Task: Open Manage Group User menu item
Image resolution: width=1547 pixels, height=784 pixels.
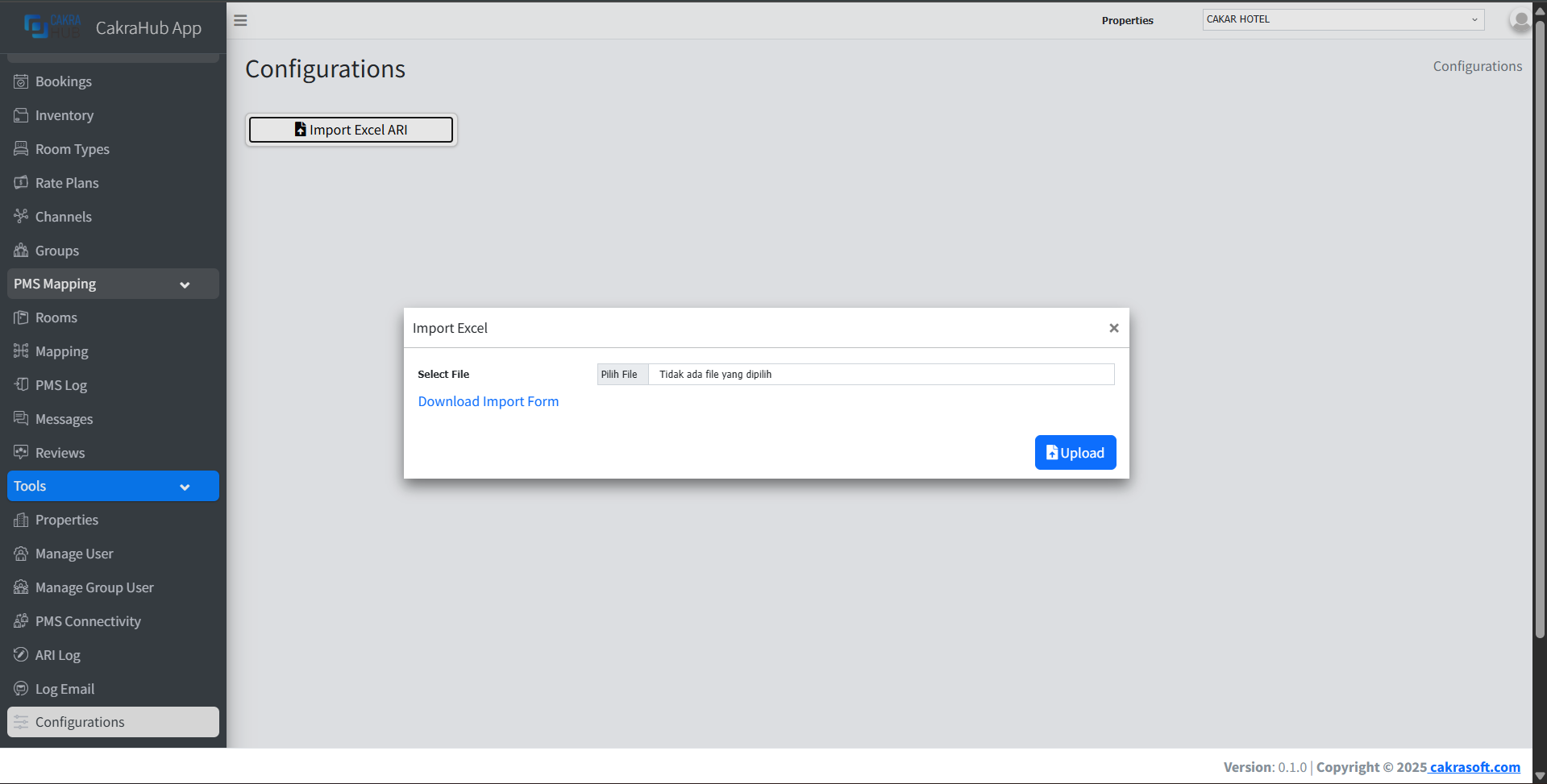Action: coord(94,587)
